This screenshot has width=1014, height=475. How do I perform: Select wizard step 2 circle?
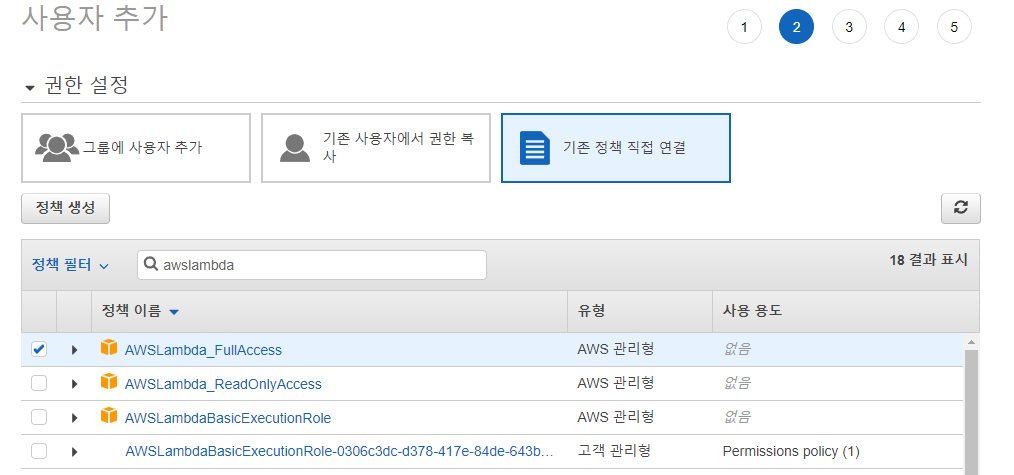(796, 27)
